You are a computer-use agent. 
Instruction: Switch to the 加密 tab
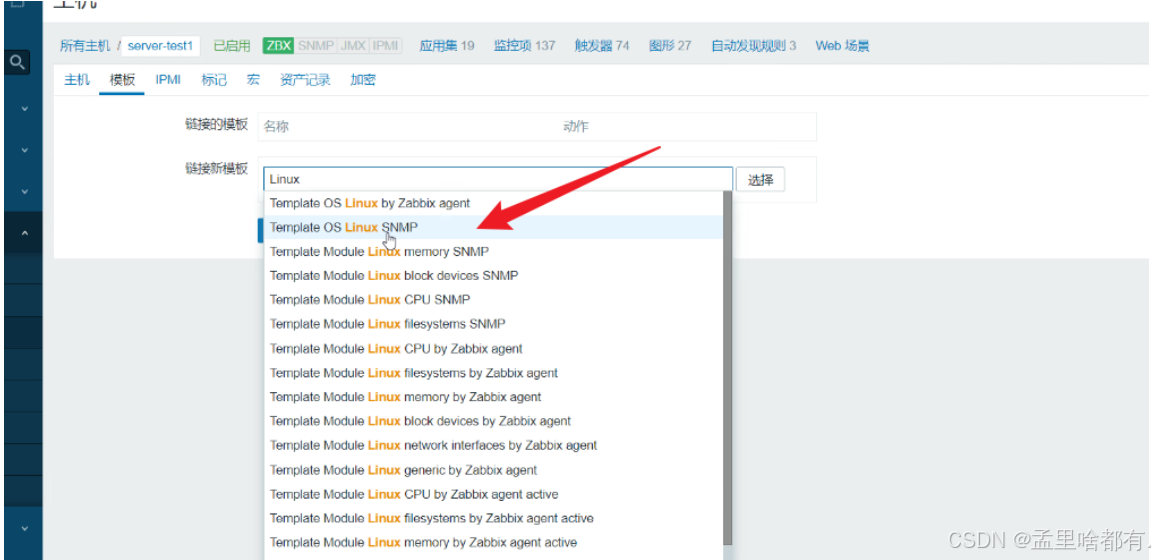coord(363,80)
